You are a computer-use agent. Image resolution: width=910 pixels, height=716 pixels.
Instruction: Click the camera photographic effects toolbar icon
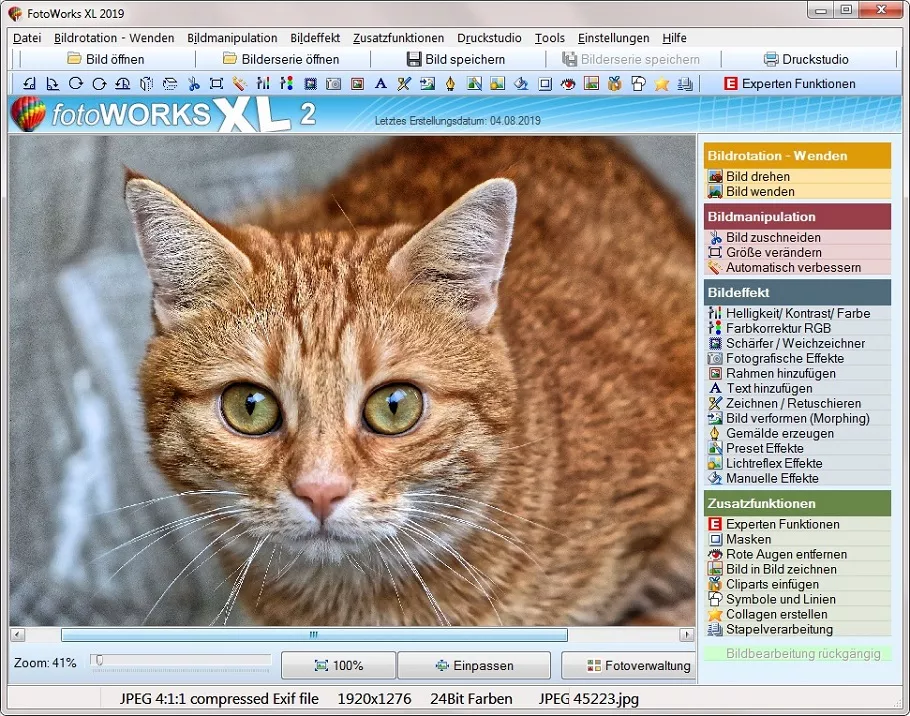point(333,84)
